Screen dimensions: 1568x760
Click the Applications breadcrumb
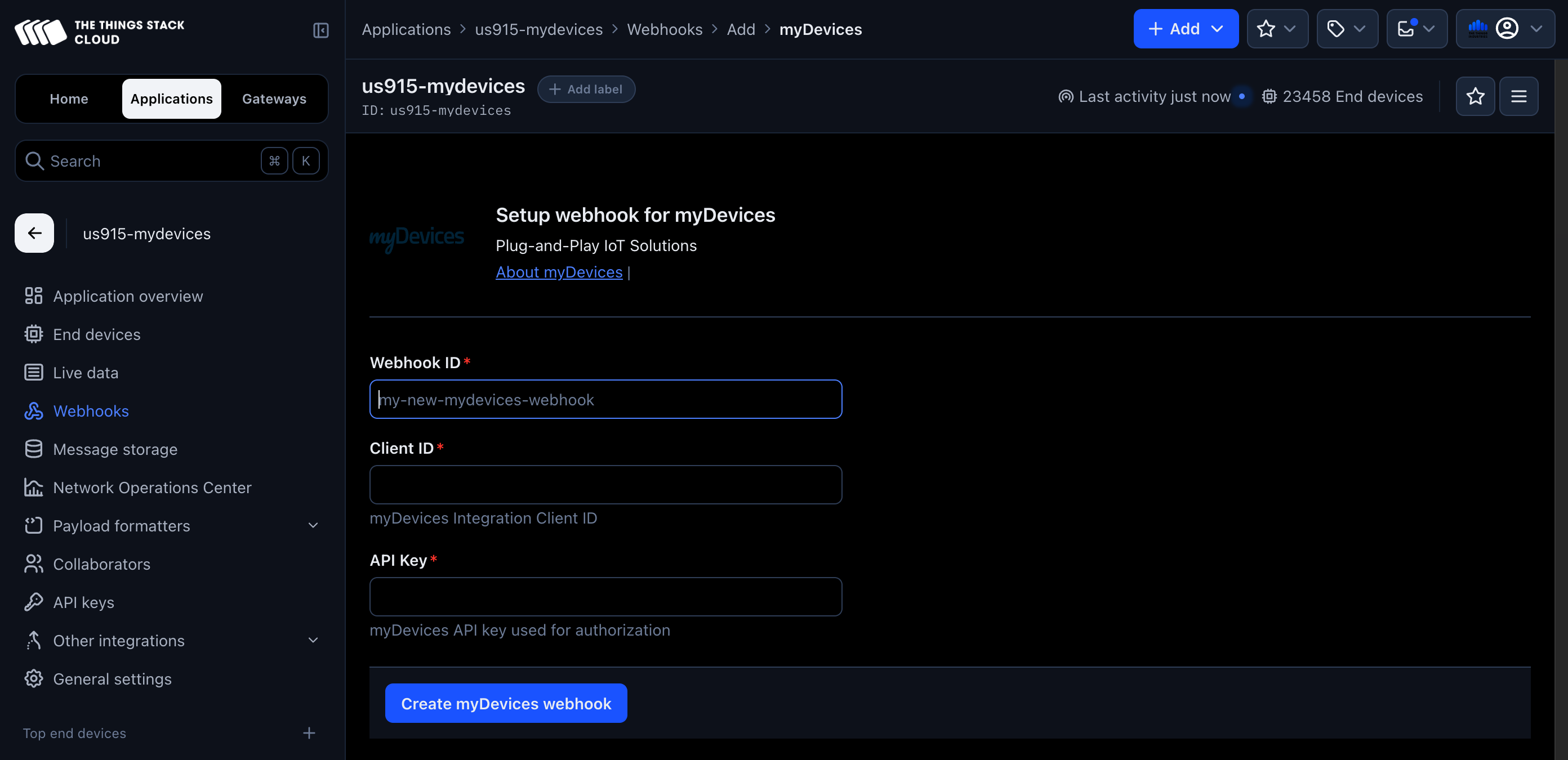406,29
